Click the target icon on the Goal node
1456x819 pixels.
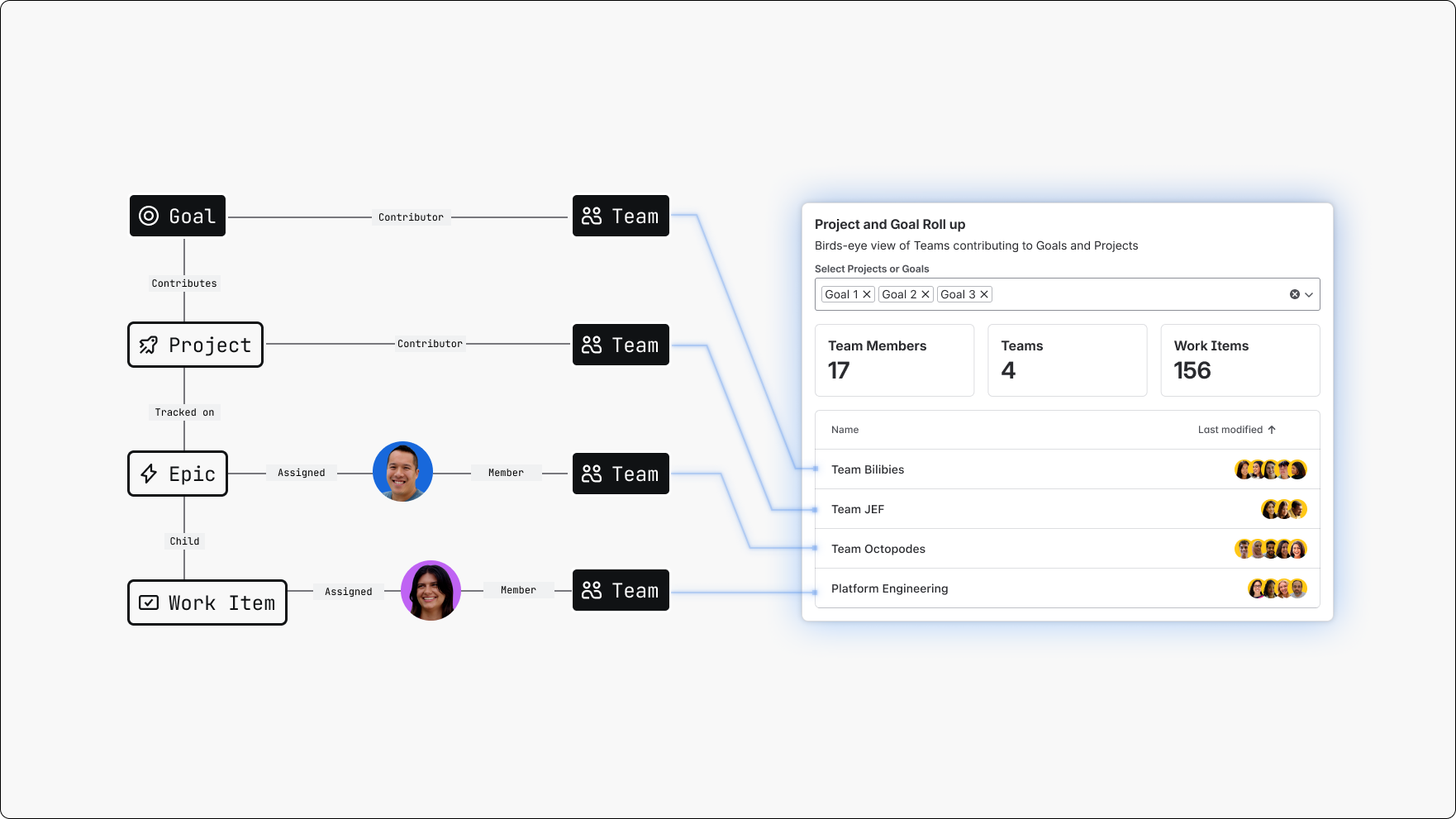(150, 216)
